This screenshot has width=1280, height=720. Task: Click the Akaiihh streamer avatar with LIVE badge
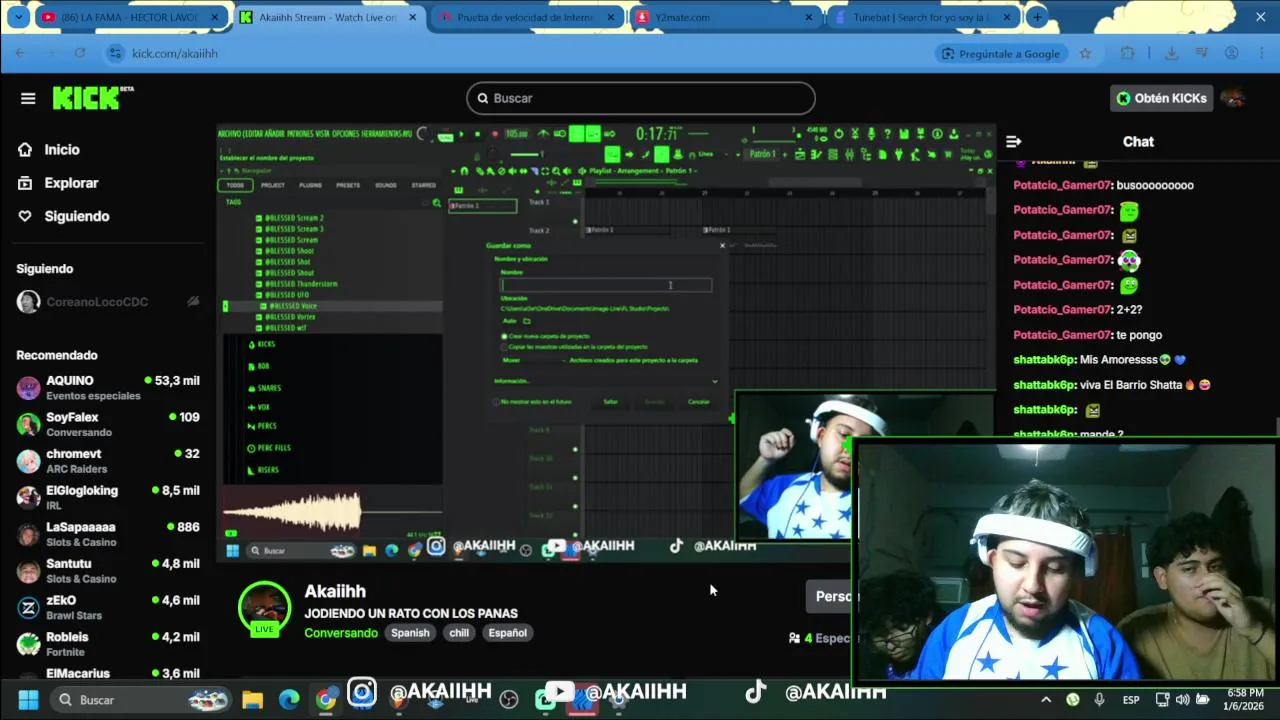[x=264, y=609]
